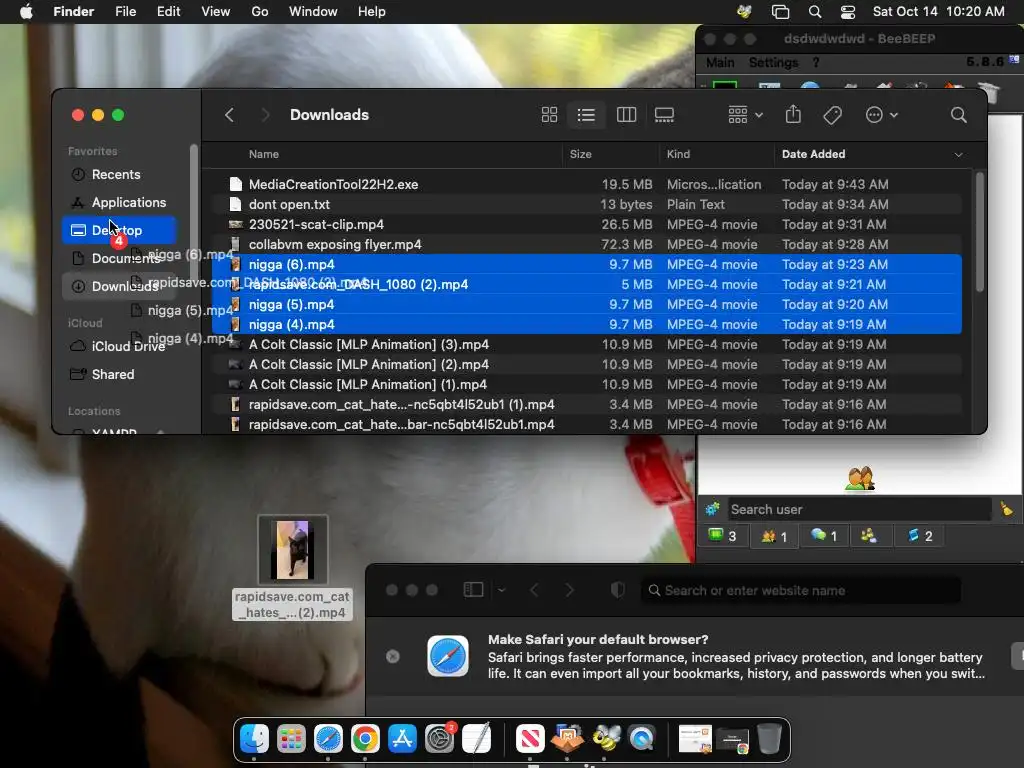Screen dimensions: 1024x768
Task: Click the 72.3 MB size cell
Action: 626,244
